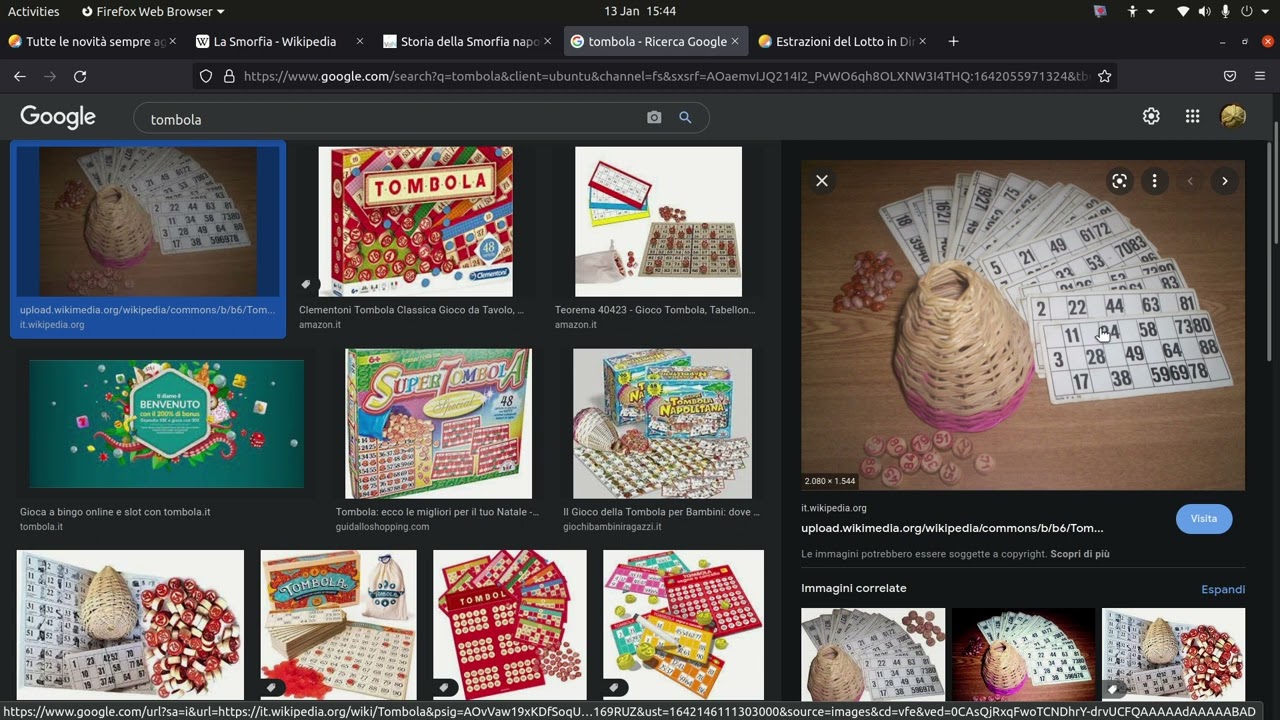Open the upload.wikimedia.org link in preview panel
The width and height of the screenshot is (1280, 720).
click(x=952, y=528)
